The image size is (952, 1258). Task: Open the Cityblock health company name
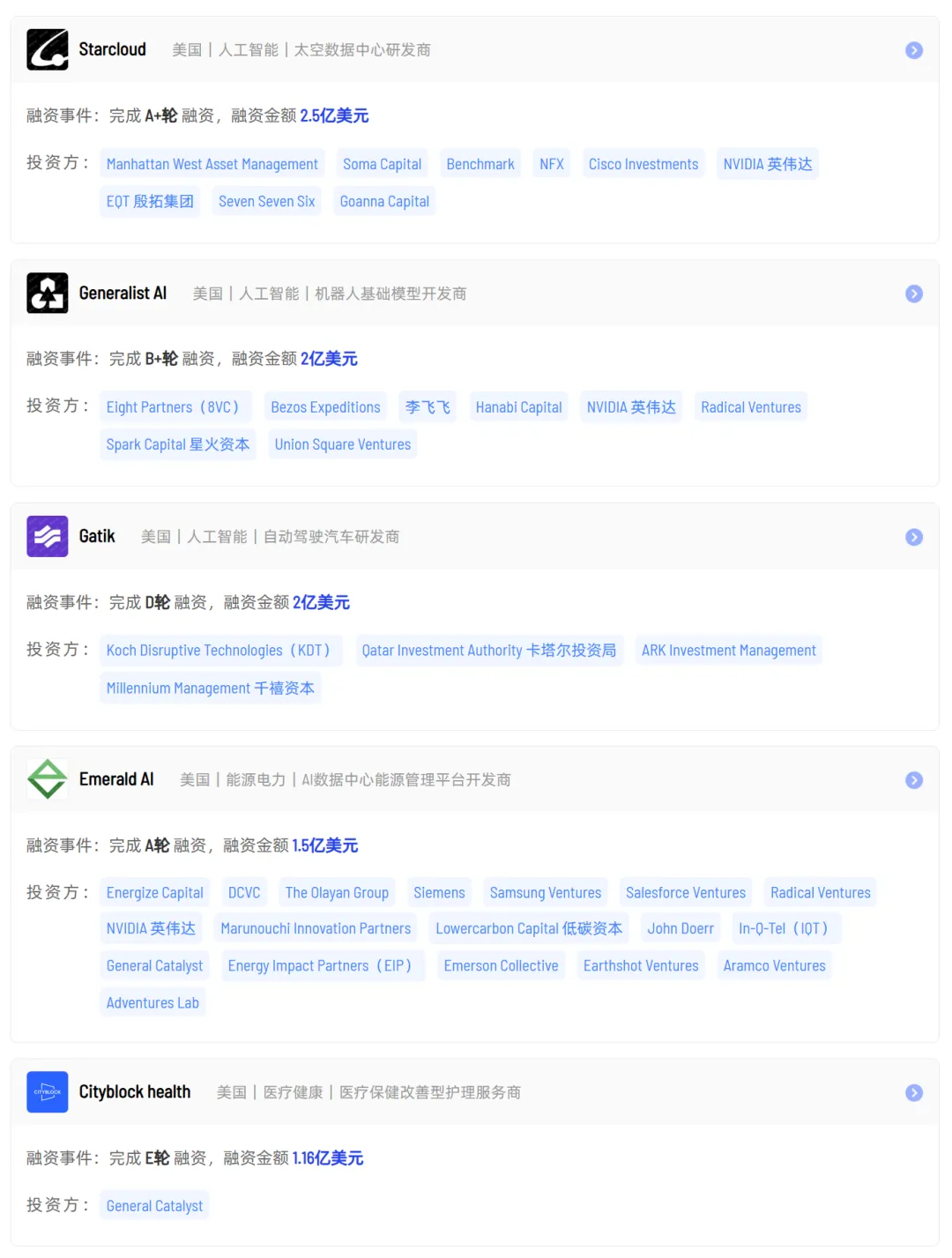pos(135,1091)
